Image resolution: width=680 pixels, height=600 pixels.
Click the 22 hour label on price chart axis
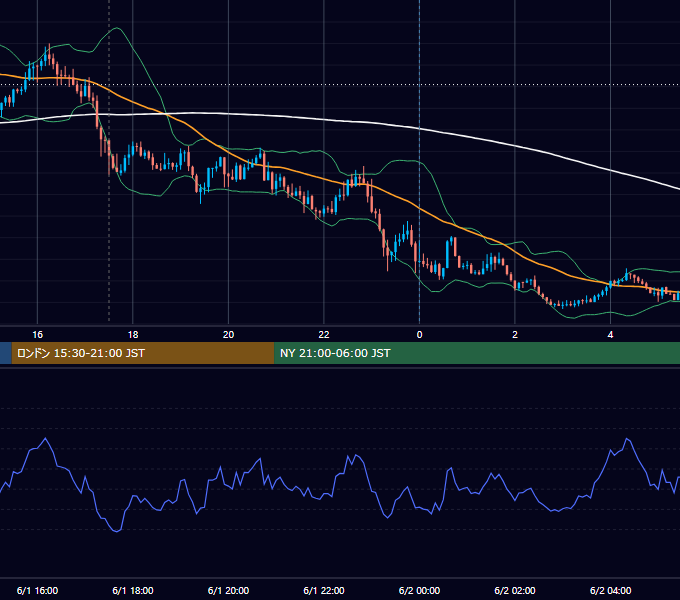[324, 335]
